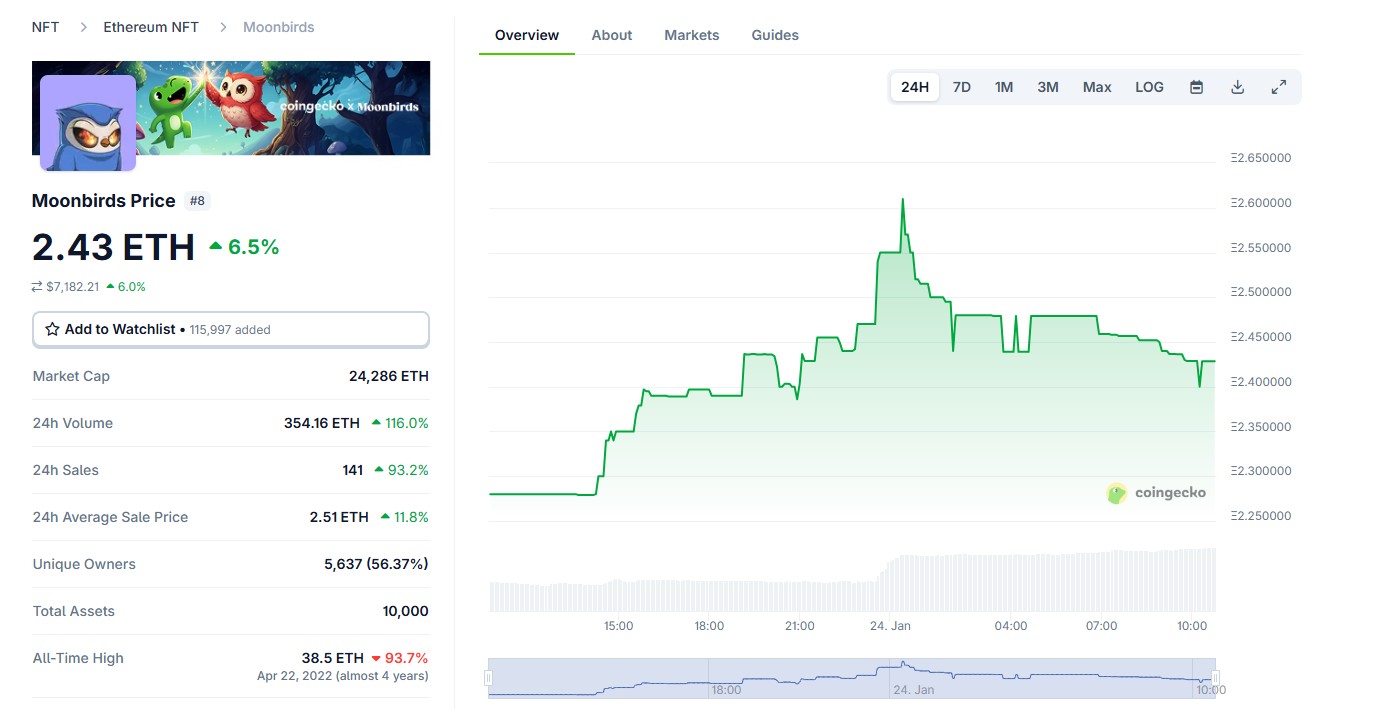This screenshot has height=709, width=1377.
Task: Select the Max timeframe
Action: pyautogui.click(x=1096, y=87)
